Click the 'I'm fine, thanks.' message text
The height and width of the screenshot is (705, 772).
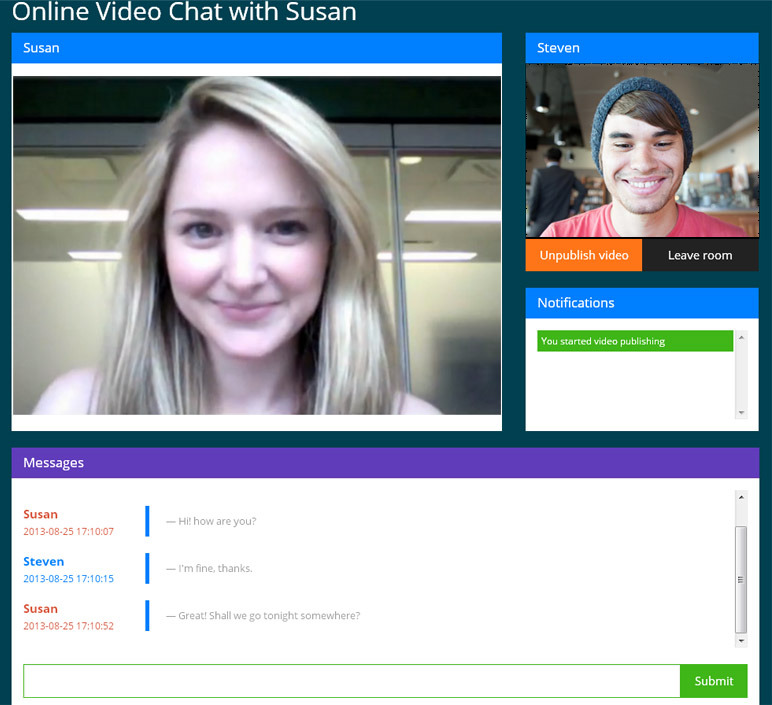tap(215, 568)
